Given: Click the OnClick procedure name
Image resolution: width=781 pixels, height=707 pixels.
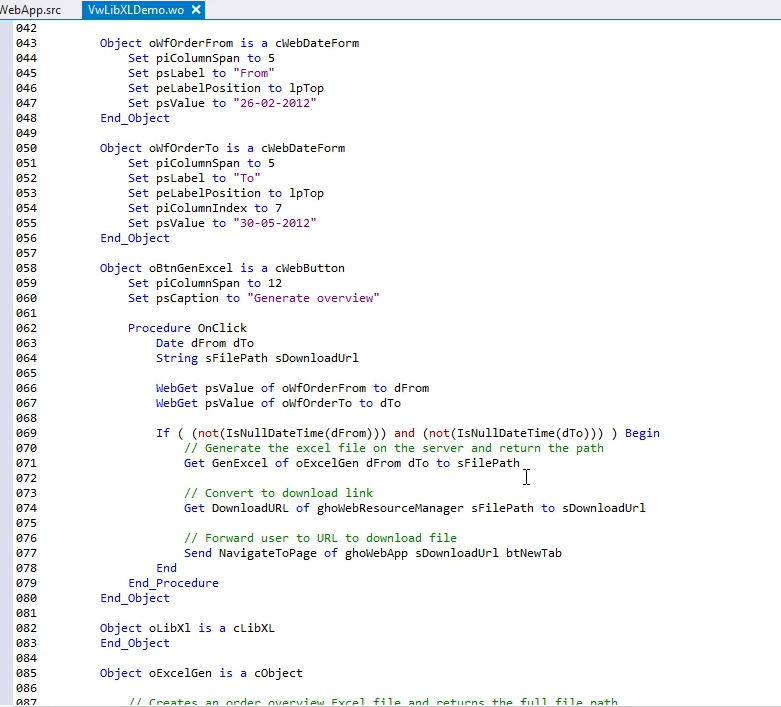Looking at the screenshot, I should [x=222, y=328].
